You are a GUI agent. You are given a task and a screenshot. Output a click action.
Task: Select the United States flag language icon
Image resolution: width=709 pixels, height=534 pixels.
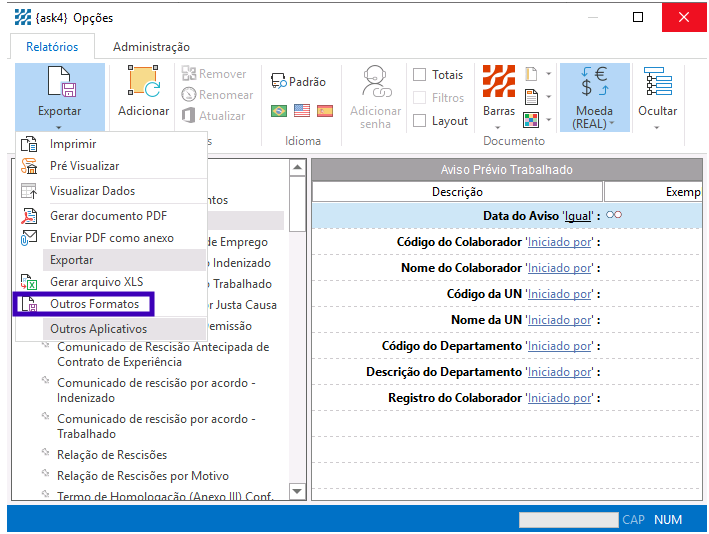click(301, 111)
